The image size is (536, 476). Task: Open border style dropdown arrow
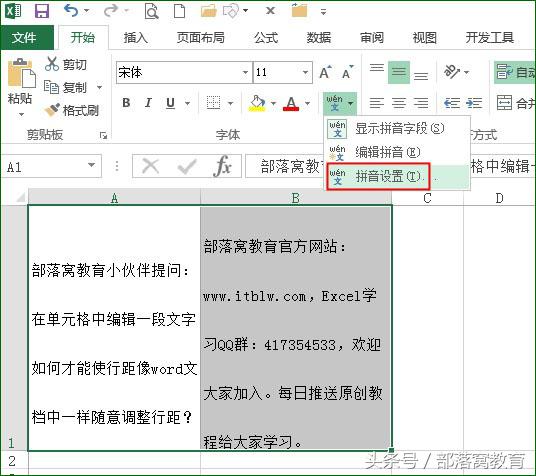point(231,103)
